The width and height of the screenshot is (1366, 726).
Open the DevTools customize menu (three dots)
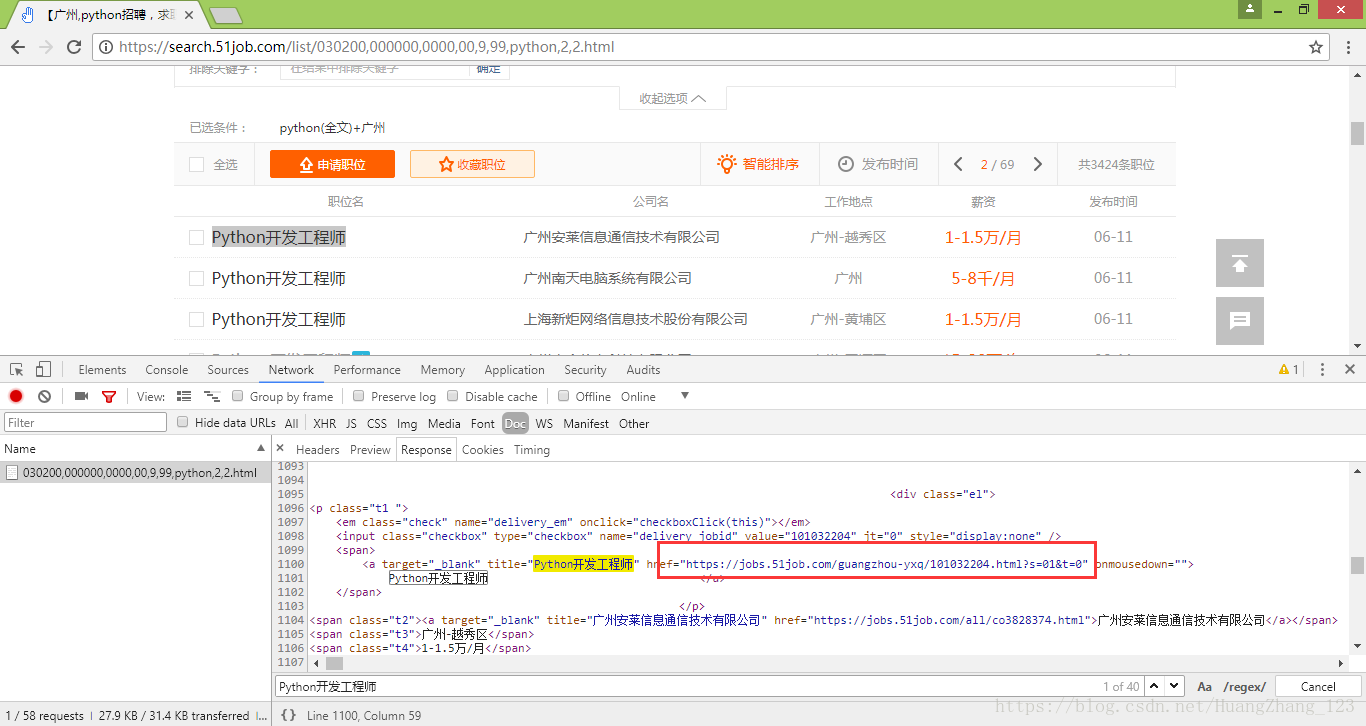tap(1322, 370)
